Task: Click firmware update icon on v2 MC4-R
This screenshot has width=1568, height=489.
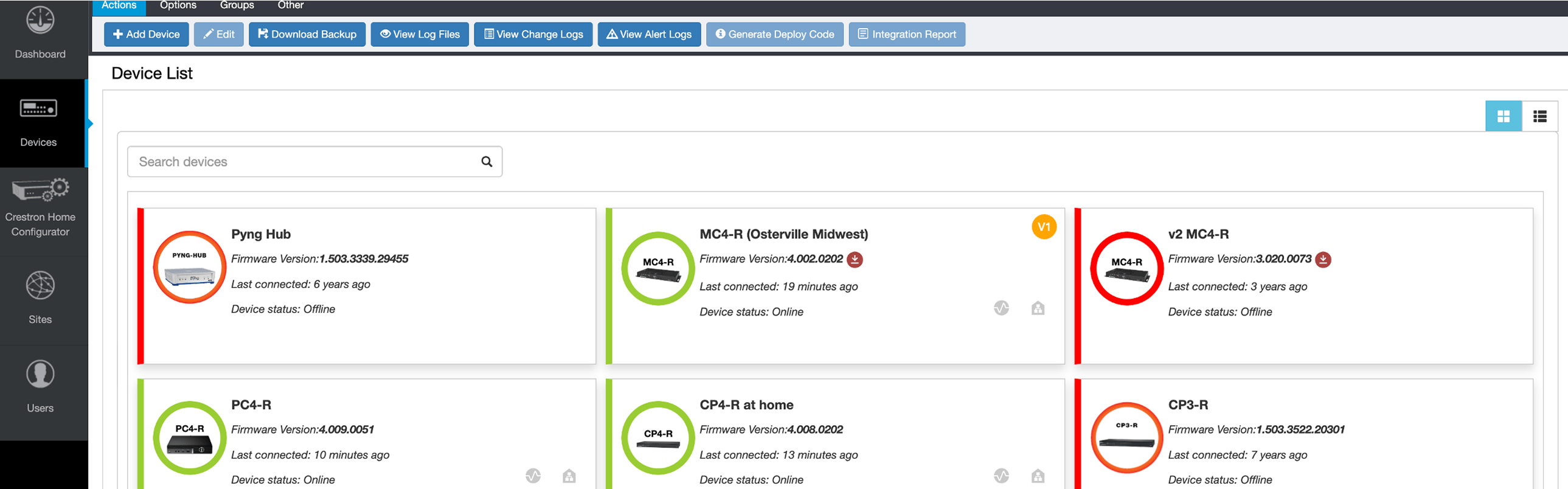Action: pyautogui.click(x=1323, y=260)
